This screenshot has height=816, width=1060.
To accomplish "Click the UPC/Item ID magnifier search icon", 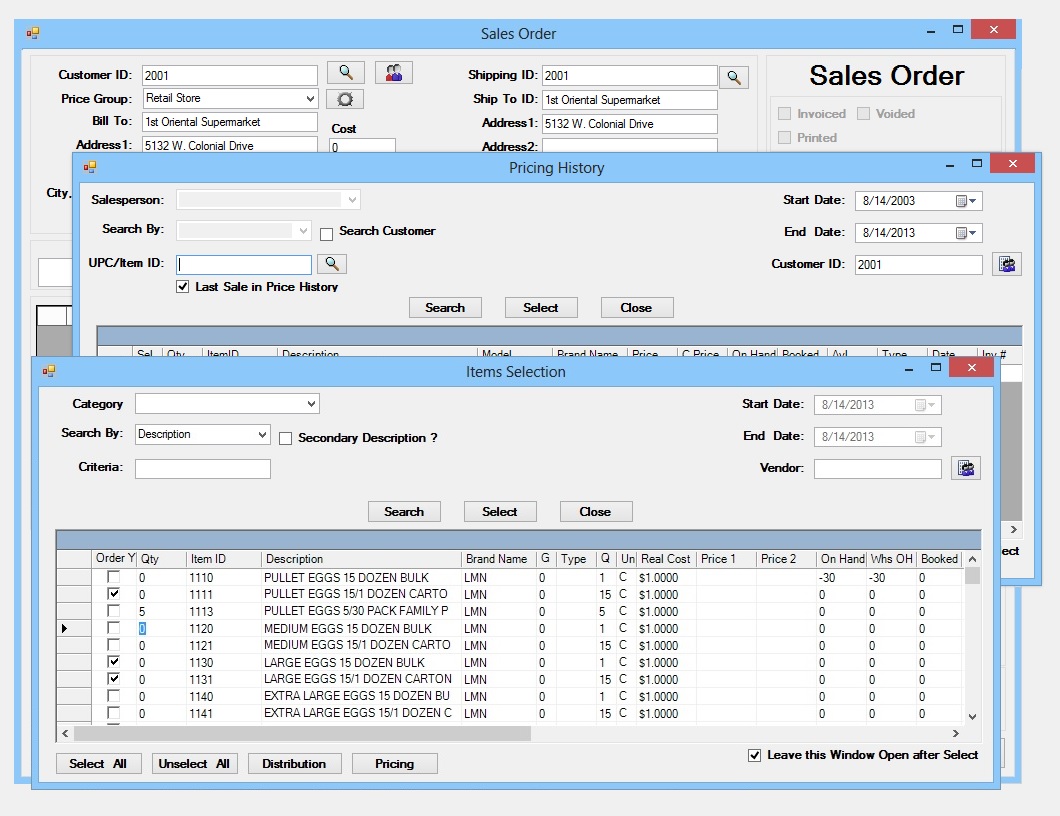I will pos(332,264).
